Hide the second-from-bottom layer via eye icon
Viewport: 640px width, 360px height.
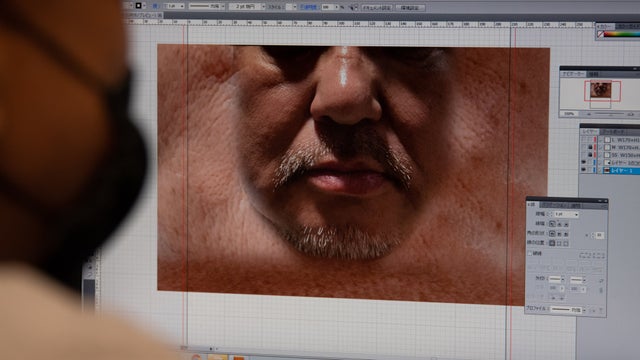[x=584, y=162]
